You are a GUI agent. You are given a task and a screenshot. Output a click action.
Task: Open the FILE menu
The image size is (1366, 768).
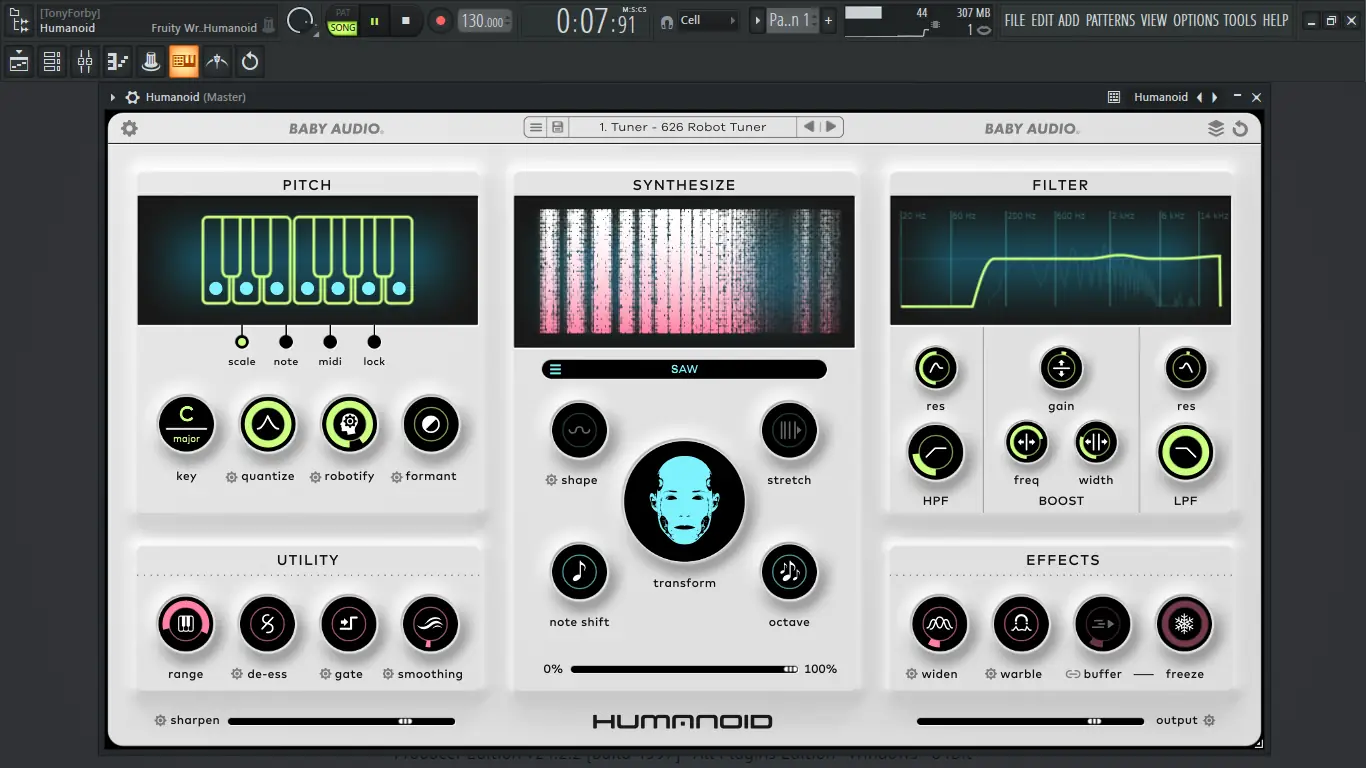tap(1015, 20)
